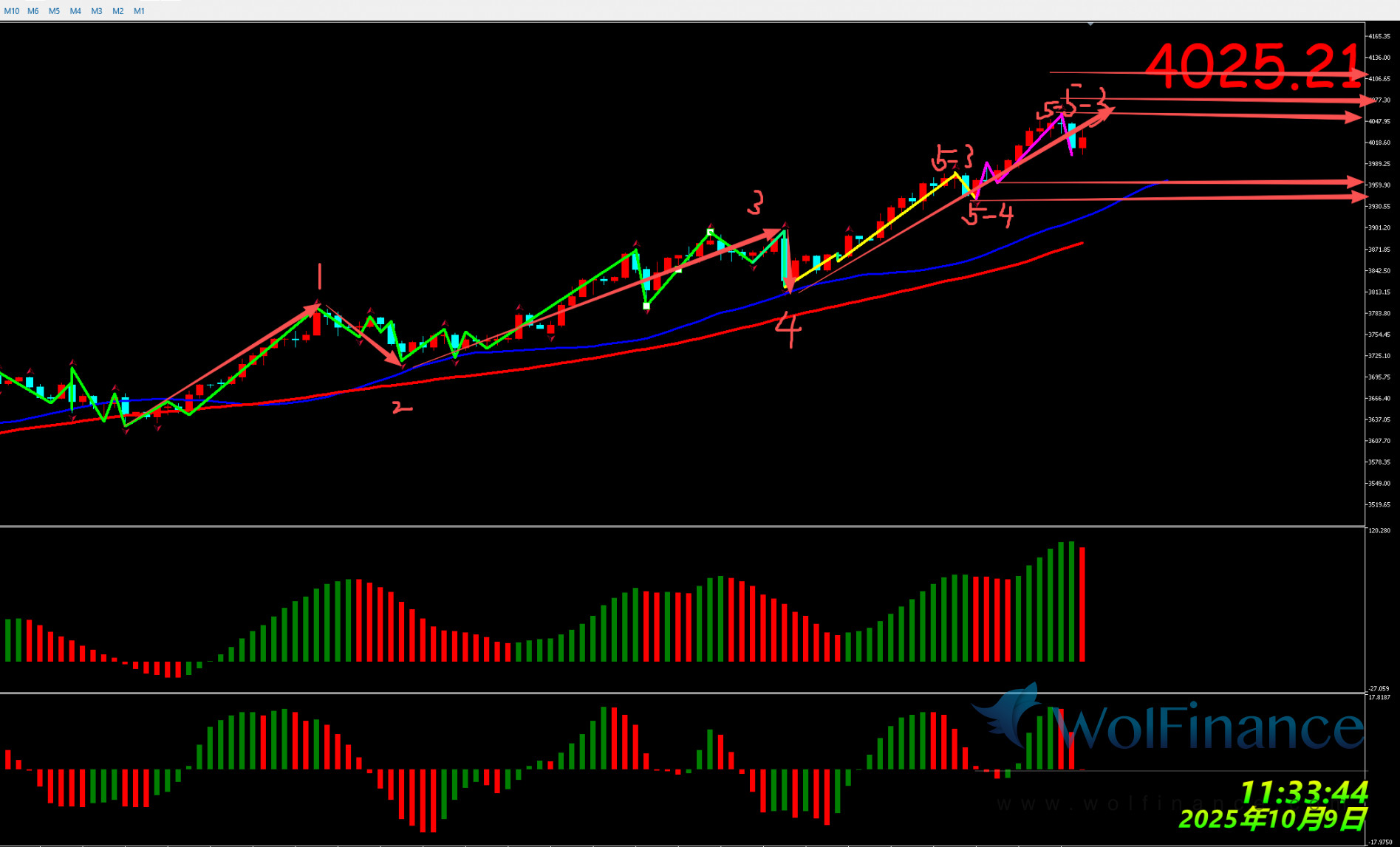Select the M6 timeframe button

tap(33, 11)
